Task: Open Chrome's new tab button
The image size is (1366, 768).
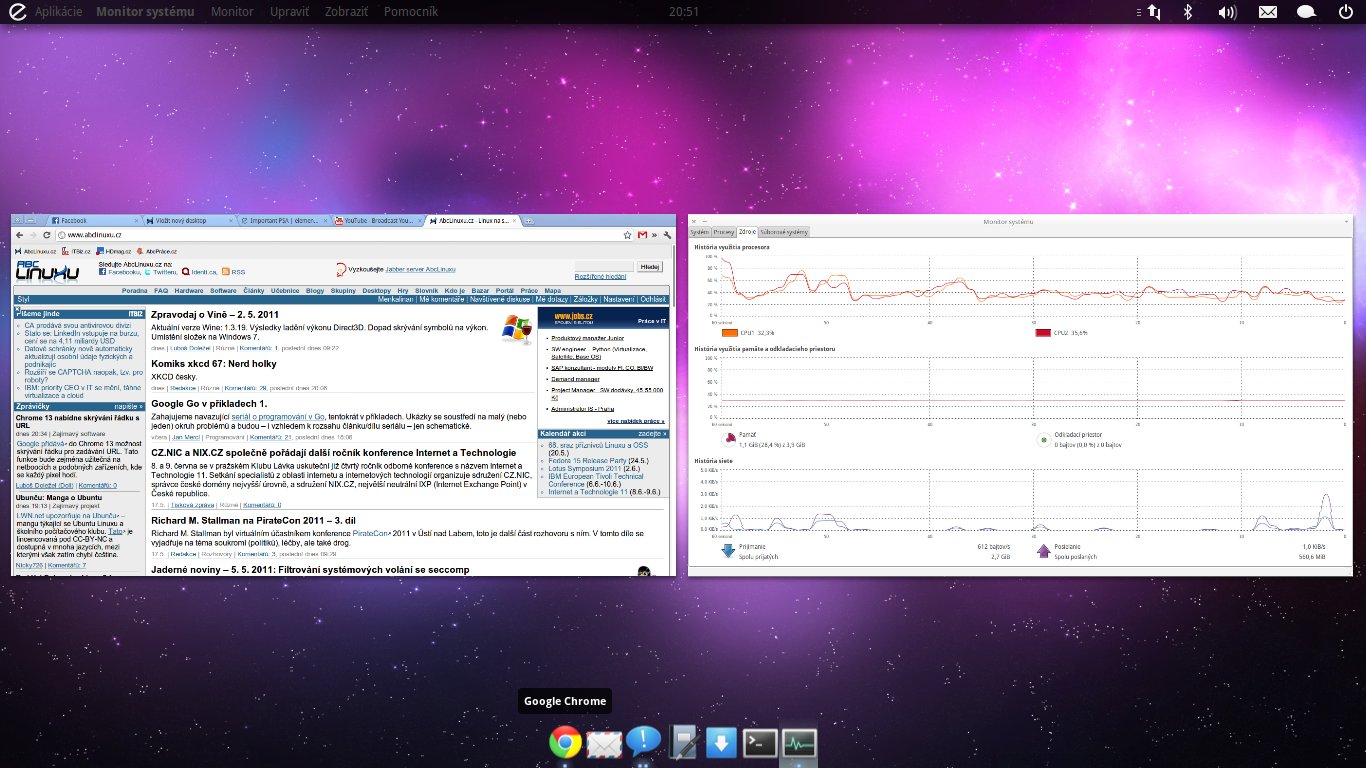Action: point(527,220)
